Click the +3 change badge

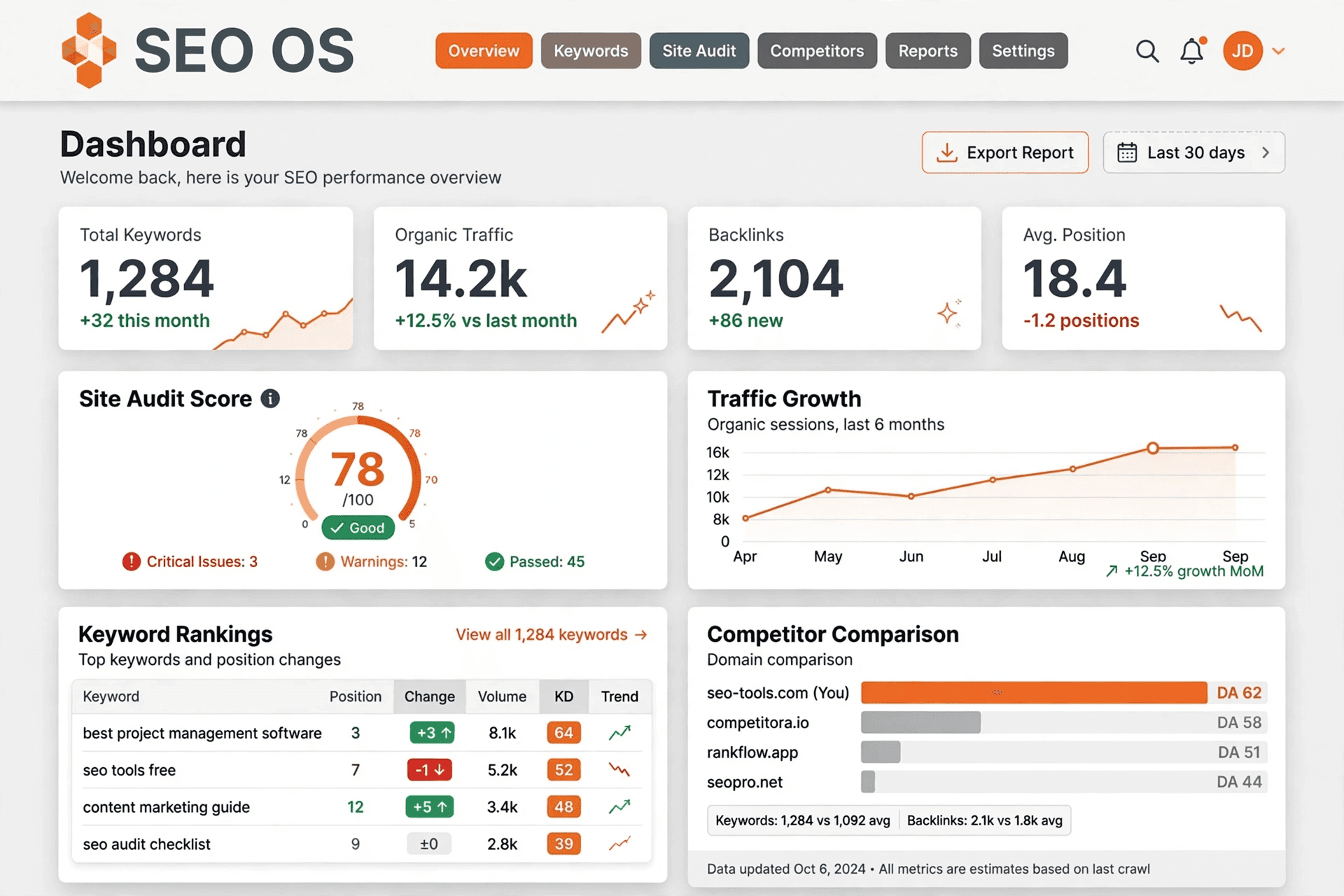(x=432, y=733)
